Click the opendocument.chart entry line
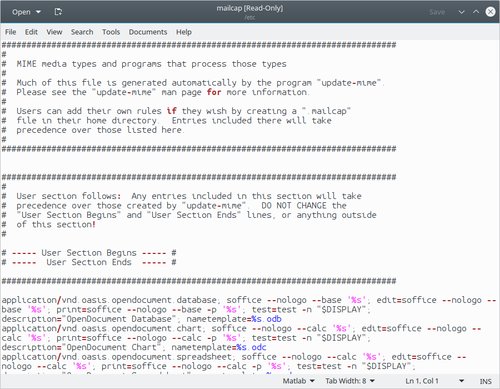This screenshot has height=389, width=500. [241, 328]
